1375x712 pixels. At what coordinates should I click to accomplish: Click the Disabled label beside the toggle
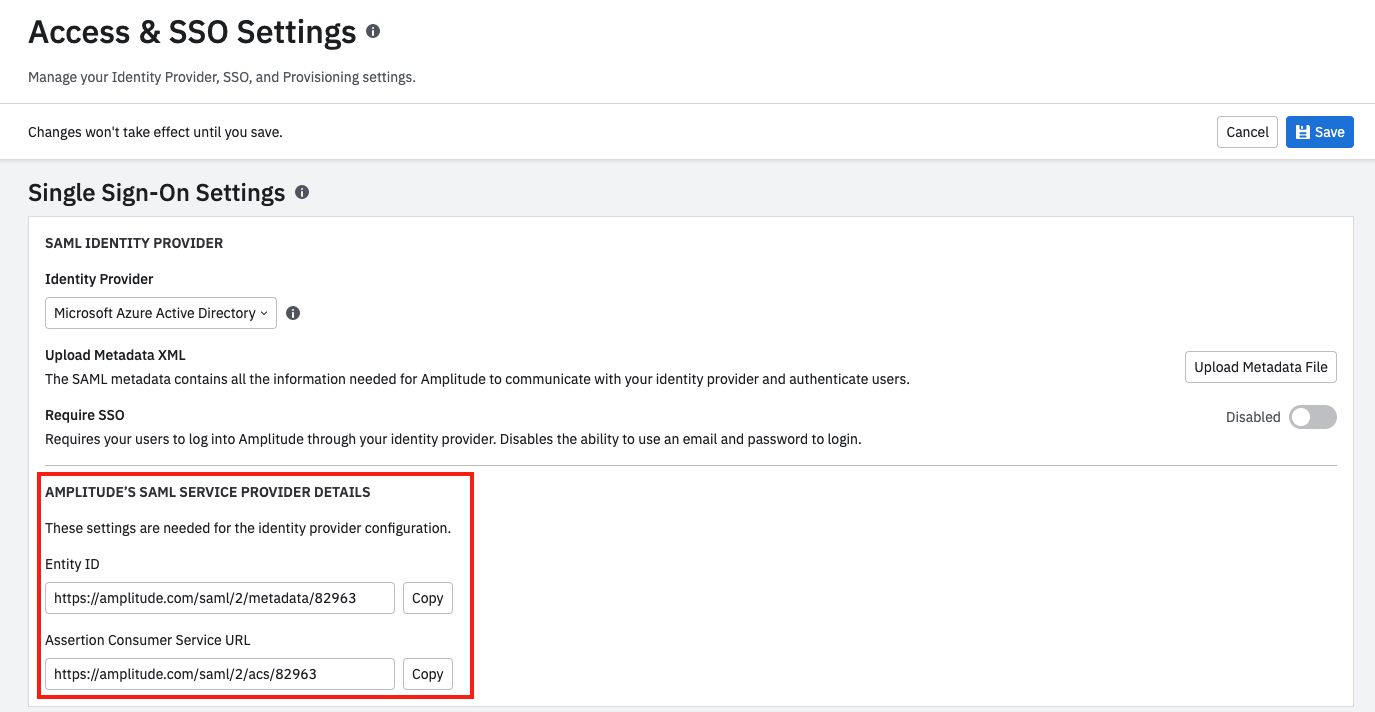click(x=1252, y=417)
